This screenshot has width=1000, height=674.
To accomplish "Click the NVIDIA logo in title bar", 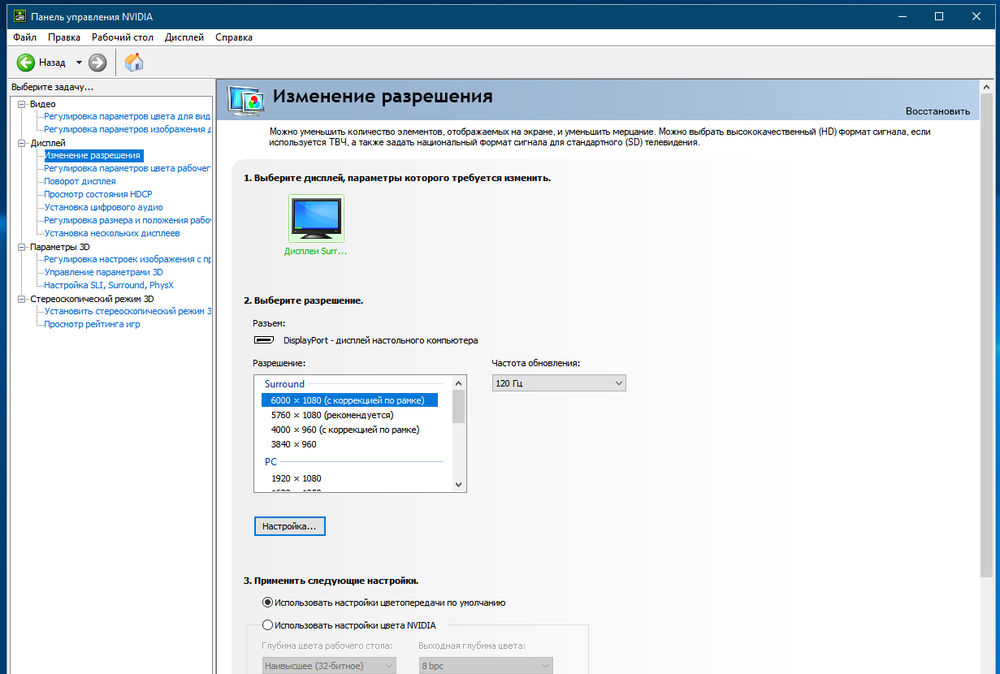I will (20, 16).
